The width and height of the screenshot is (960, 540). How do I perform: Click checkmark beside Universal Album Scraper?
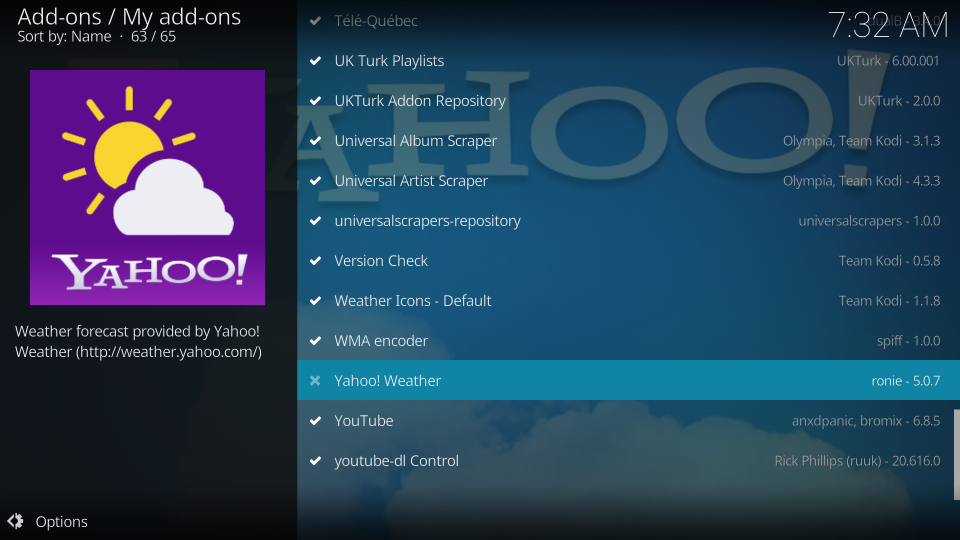click(315, 141)
